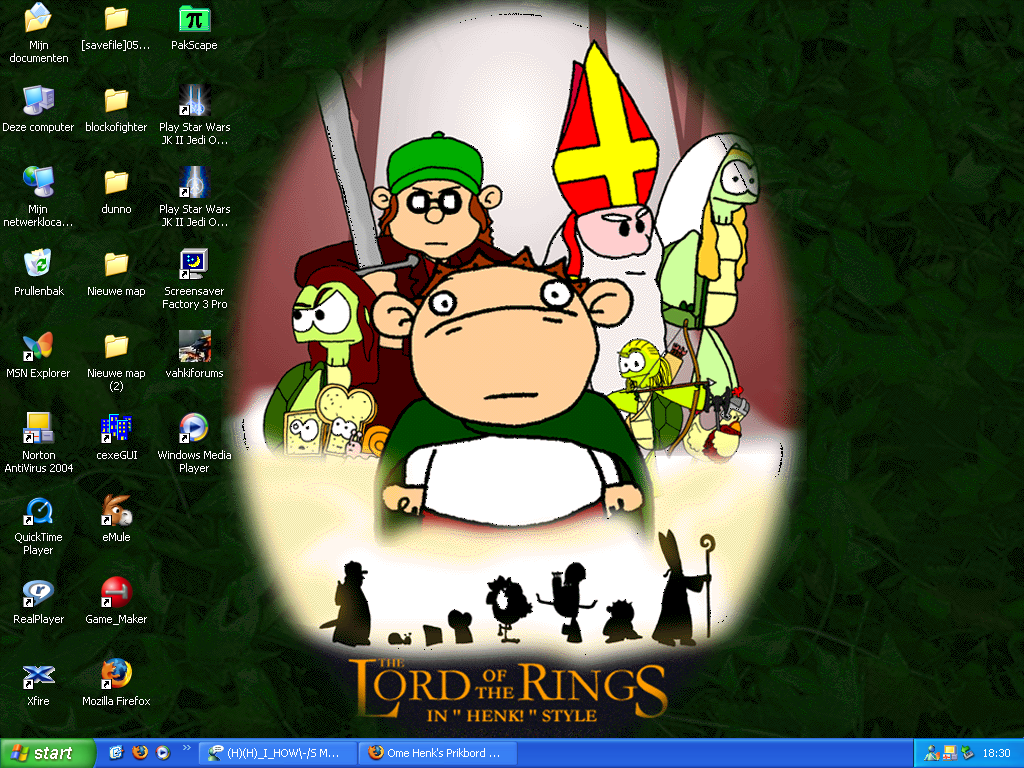Open the Prullenbak recycle bin
Viewport: 1024px width, 768px height.
39,273
